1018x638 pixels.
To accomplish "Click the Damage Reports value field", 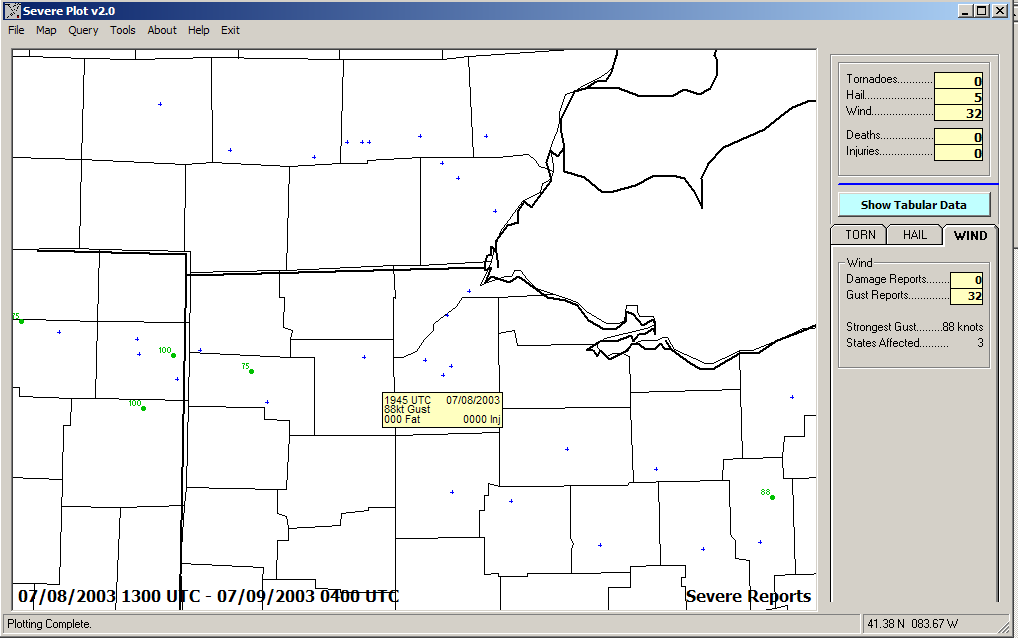I will pyautogui.click(x=967, y=280).
